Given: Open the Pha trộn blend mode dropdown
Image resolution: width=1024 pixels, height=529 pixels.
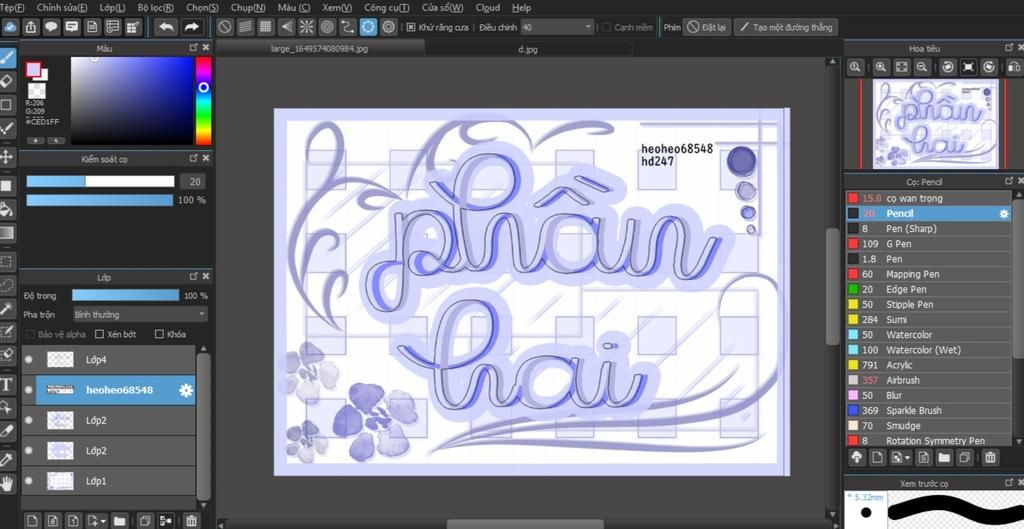Looking at the screenshot, I should (140, 315).
